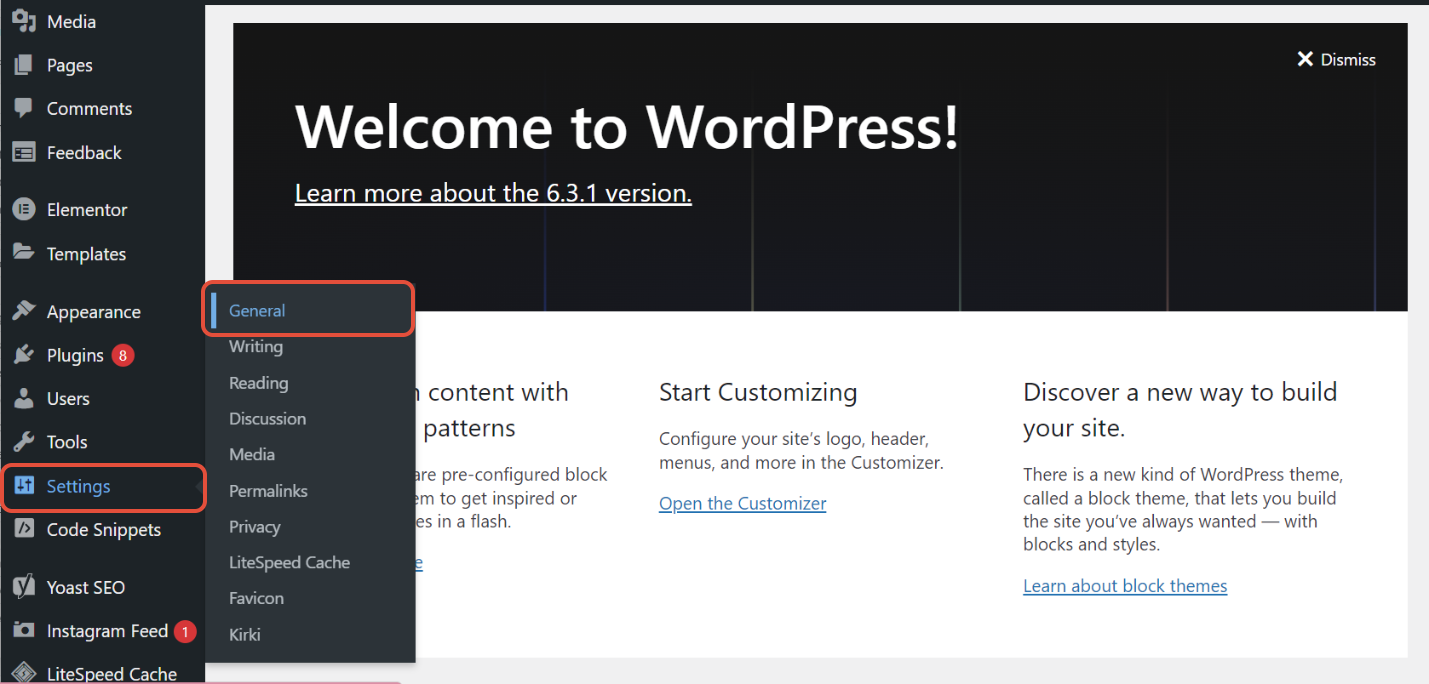Click the LiteSpeed Cache diamond icon

point(24,673)
